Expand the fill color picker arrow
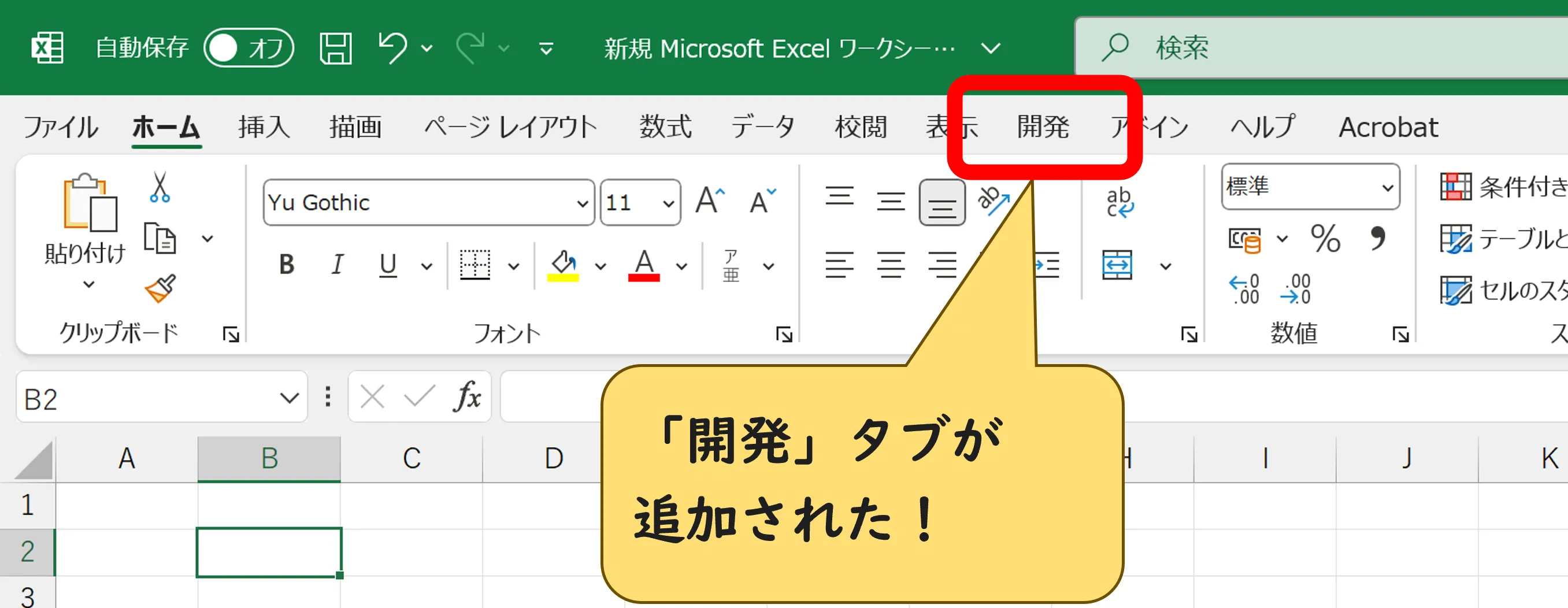 pos(600,266)
